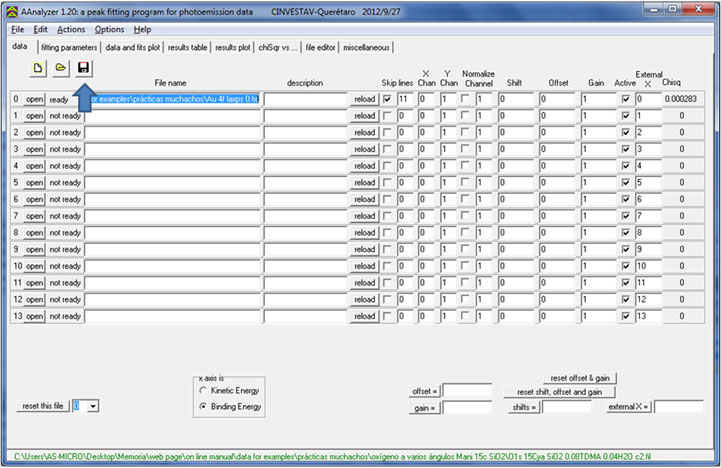The image size is (721, 468).
Task: Click the open folder icon
Action: click(60, 67)
